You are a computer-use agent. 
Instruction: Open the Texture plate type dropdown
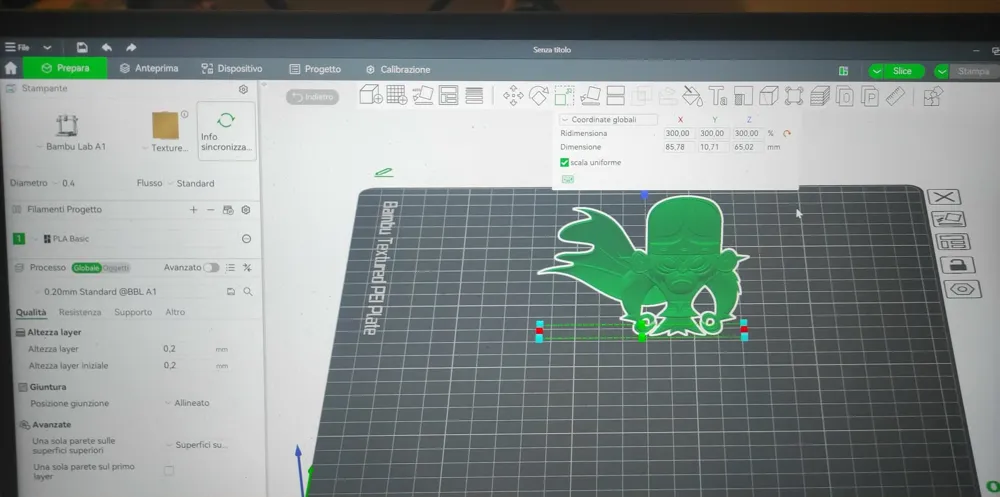click(x=166, y=148)
